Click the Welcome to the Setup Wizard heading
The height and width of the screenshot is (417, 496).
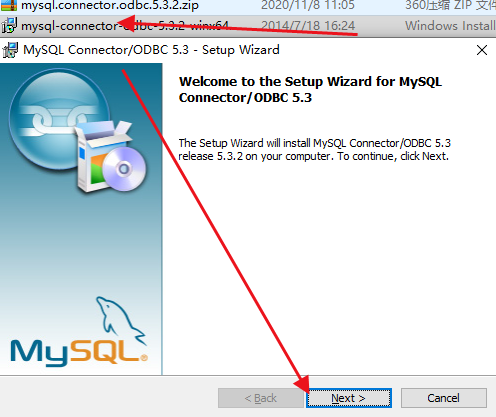pos(310,89)
